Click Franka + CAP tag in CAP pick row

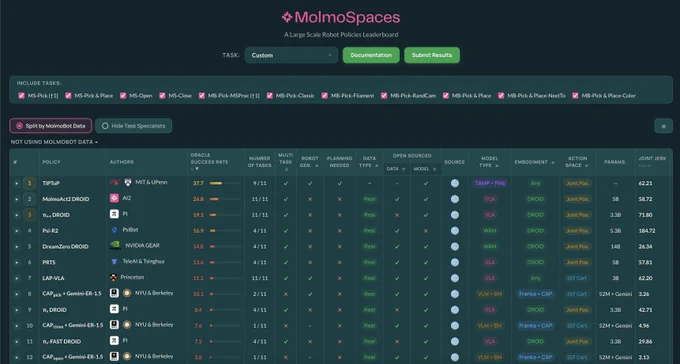coord(535,294)
